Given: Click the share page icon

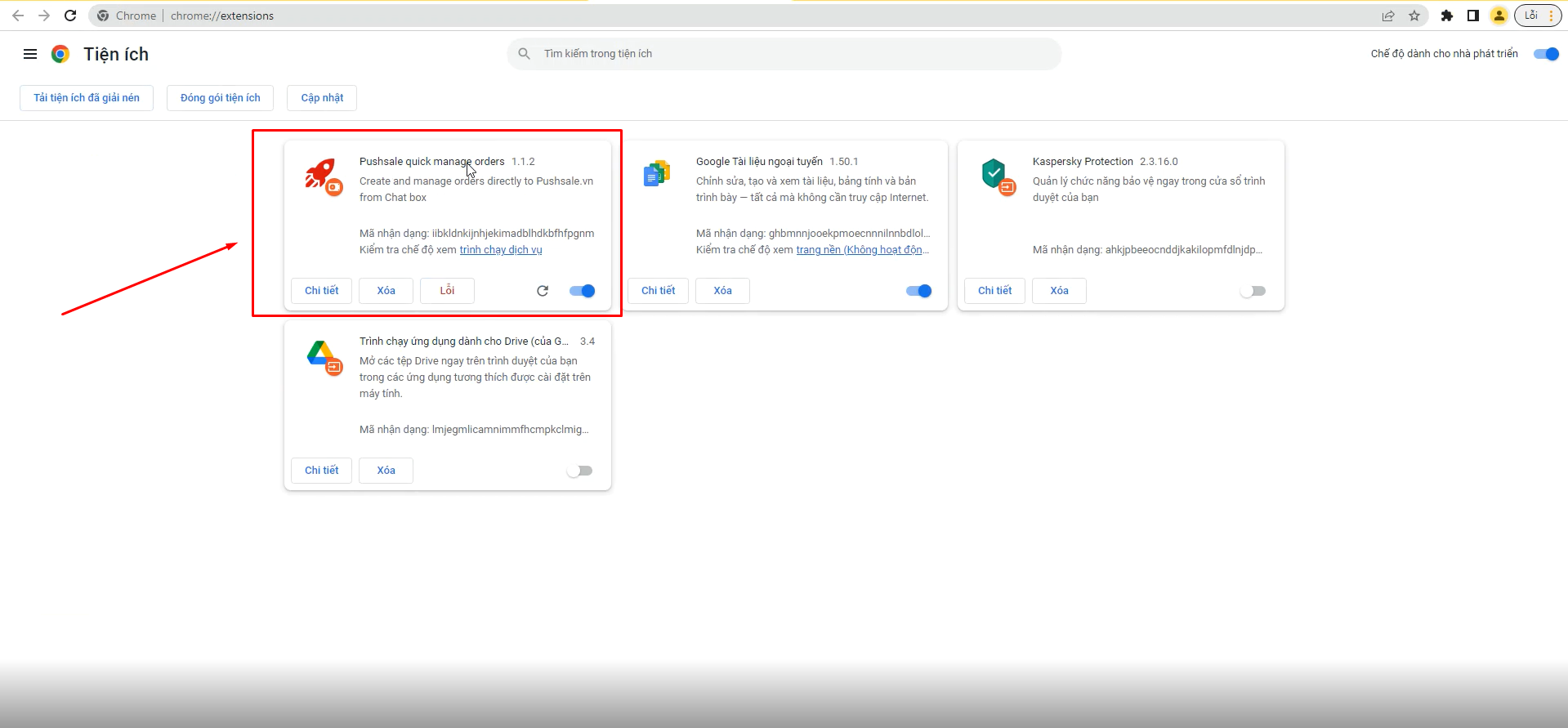Looking at the screenshot, I should click(1388, 16).
